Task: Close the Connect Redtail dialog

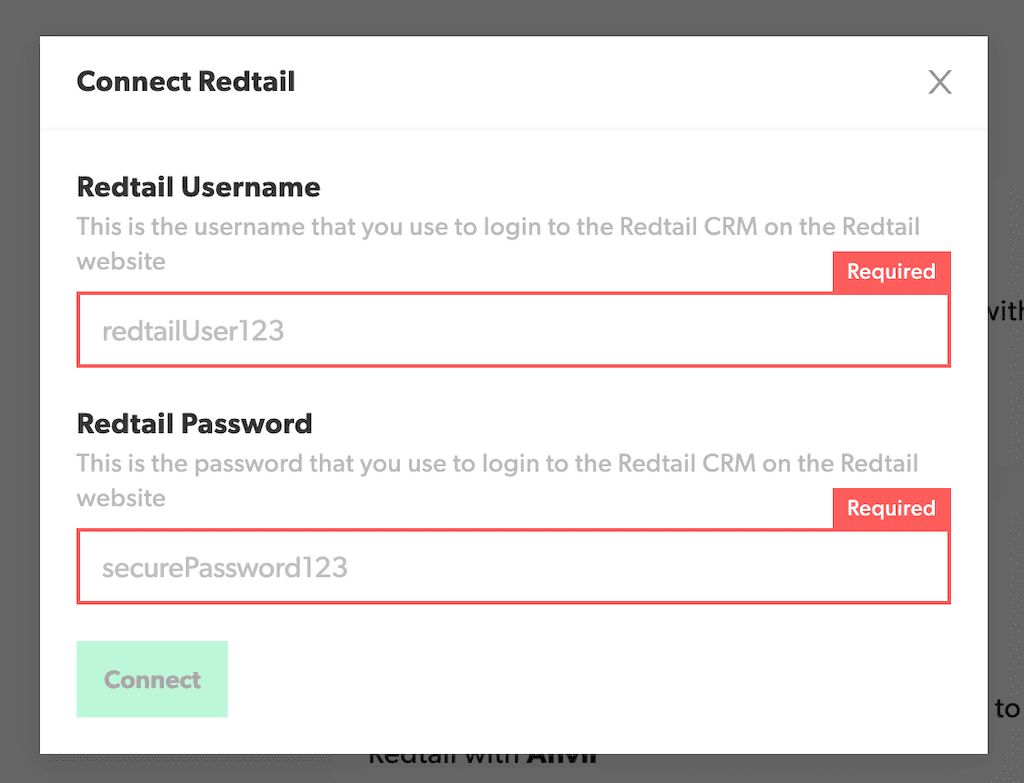Action: coord(939,82)
